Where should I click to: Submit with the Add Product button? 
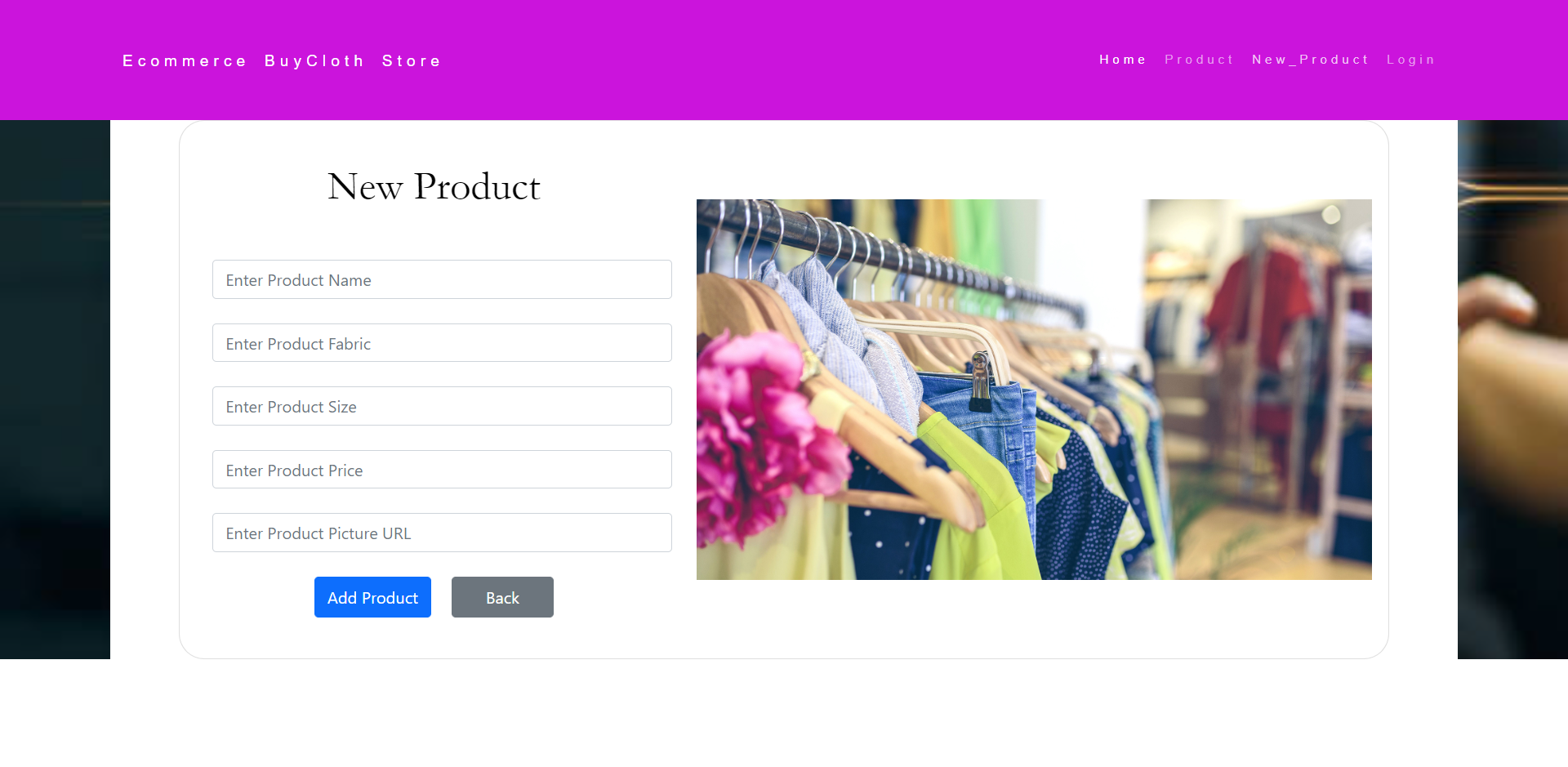coord(372,597)
